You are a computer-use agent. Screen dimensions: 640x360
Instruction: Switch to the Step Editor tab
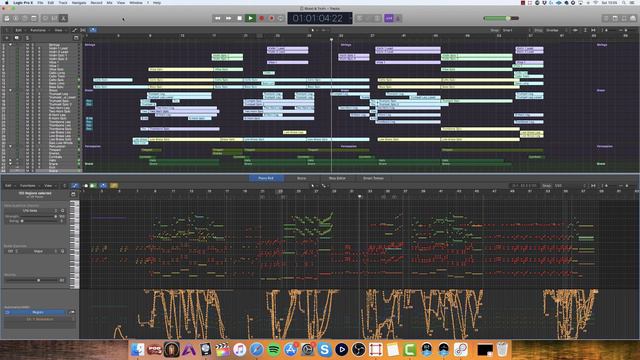click(337, 178)
